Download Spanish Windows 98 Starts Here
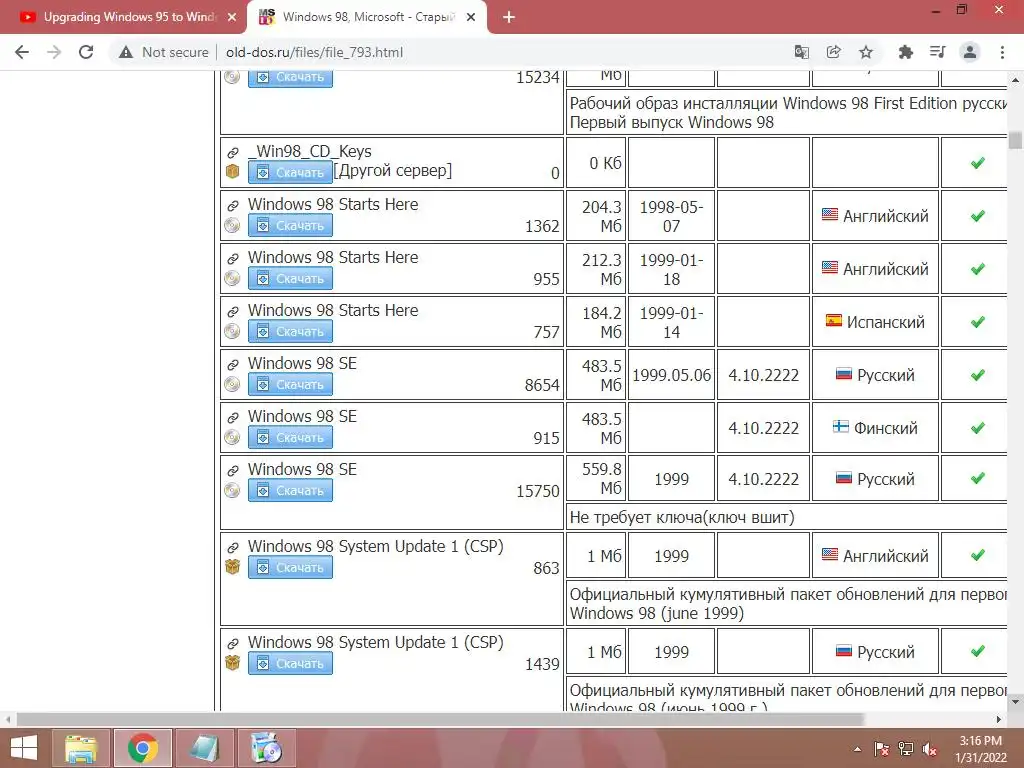Screen dimensions: 1024x768 (x=290, y=331)
